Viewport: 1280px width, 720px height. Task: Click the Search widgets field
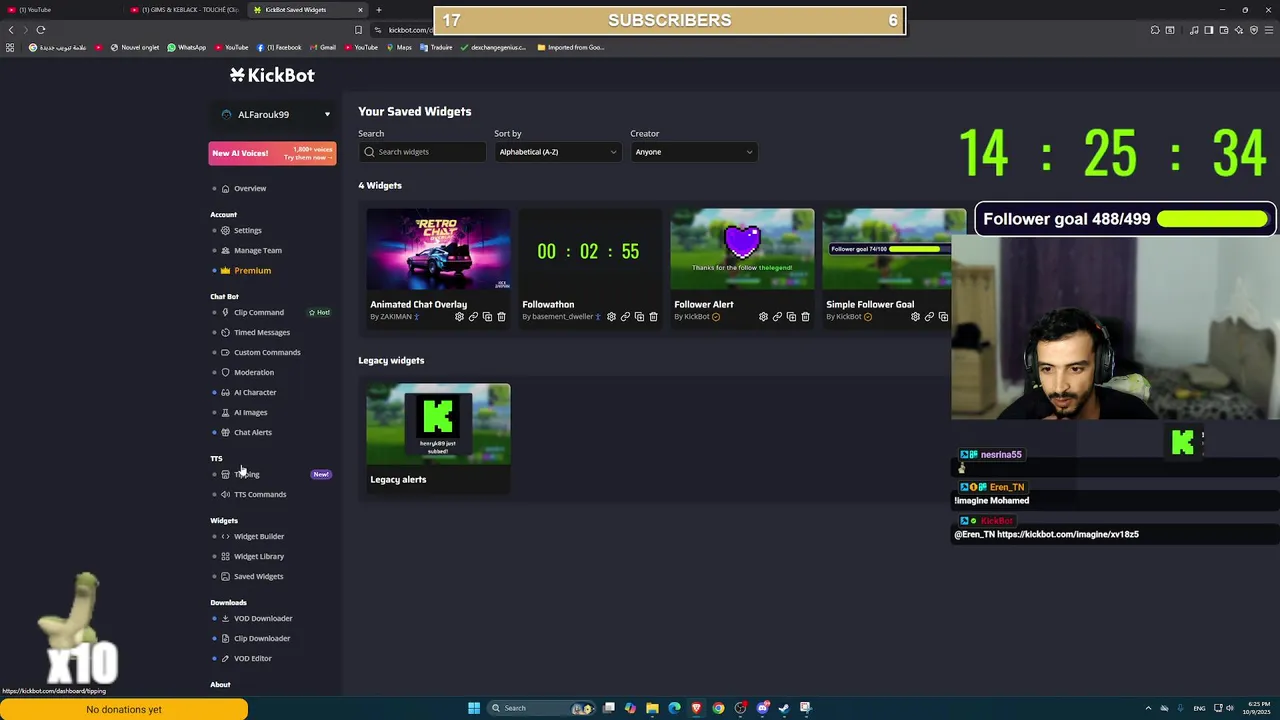[x=422, y=152]
